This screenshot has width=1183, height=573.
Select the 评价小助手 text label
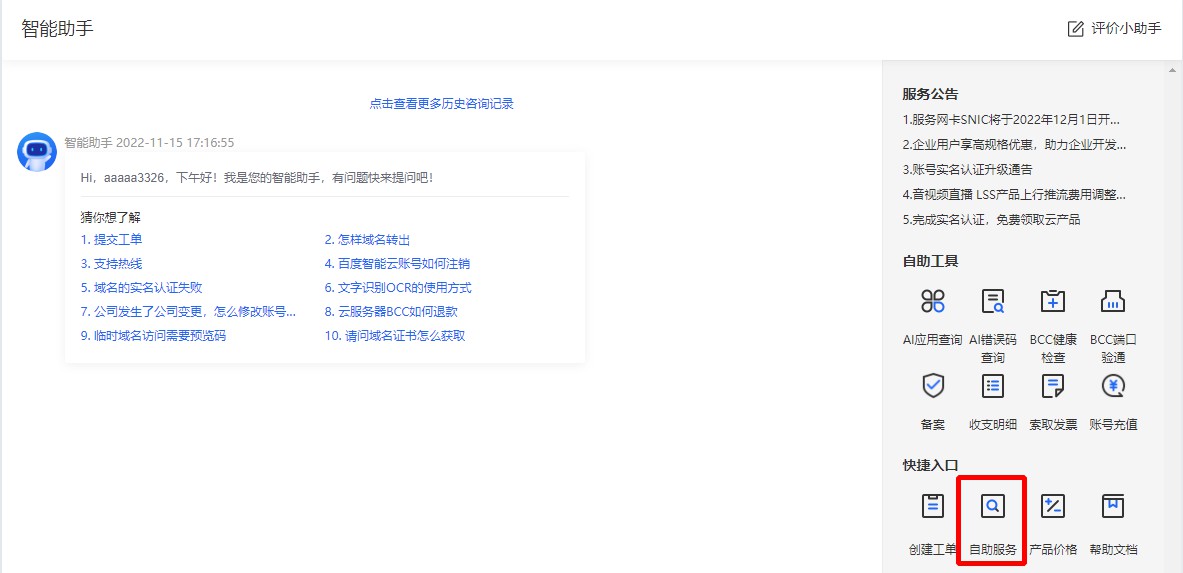coord(1126,29)
